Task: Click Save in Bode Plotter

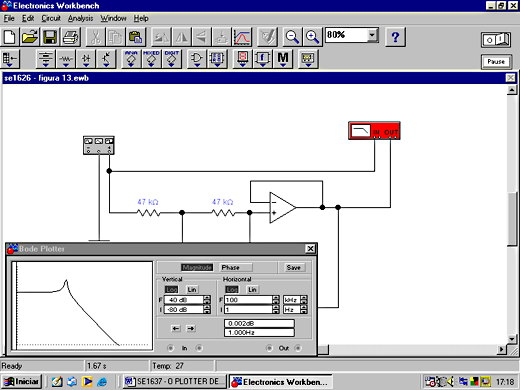Action: [x=293, y=267]
